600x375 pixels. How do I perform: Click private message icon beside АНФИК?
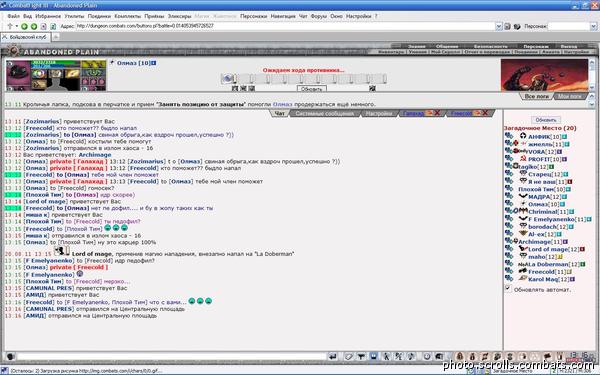click(x=509, y=136)
